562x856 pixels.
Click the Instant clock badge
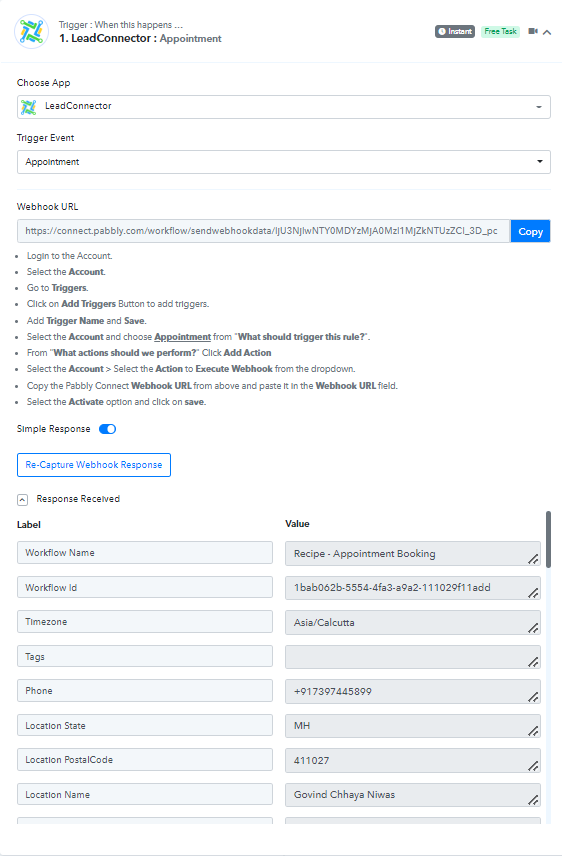pos(455,32)
